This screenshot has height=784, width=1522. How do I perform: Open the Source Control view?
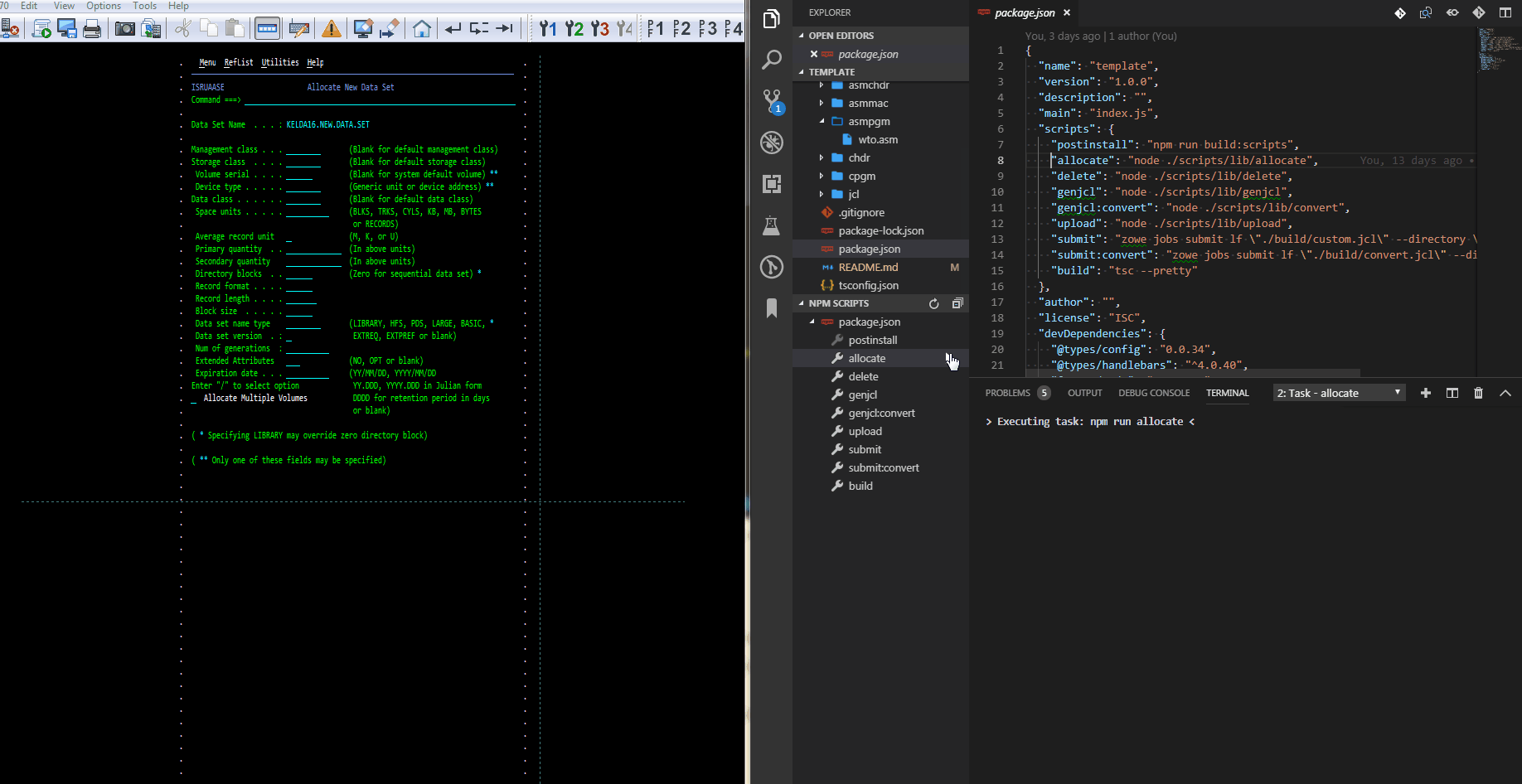772,100
